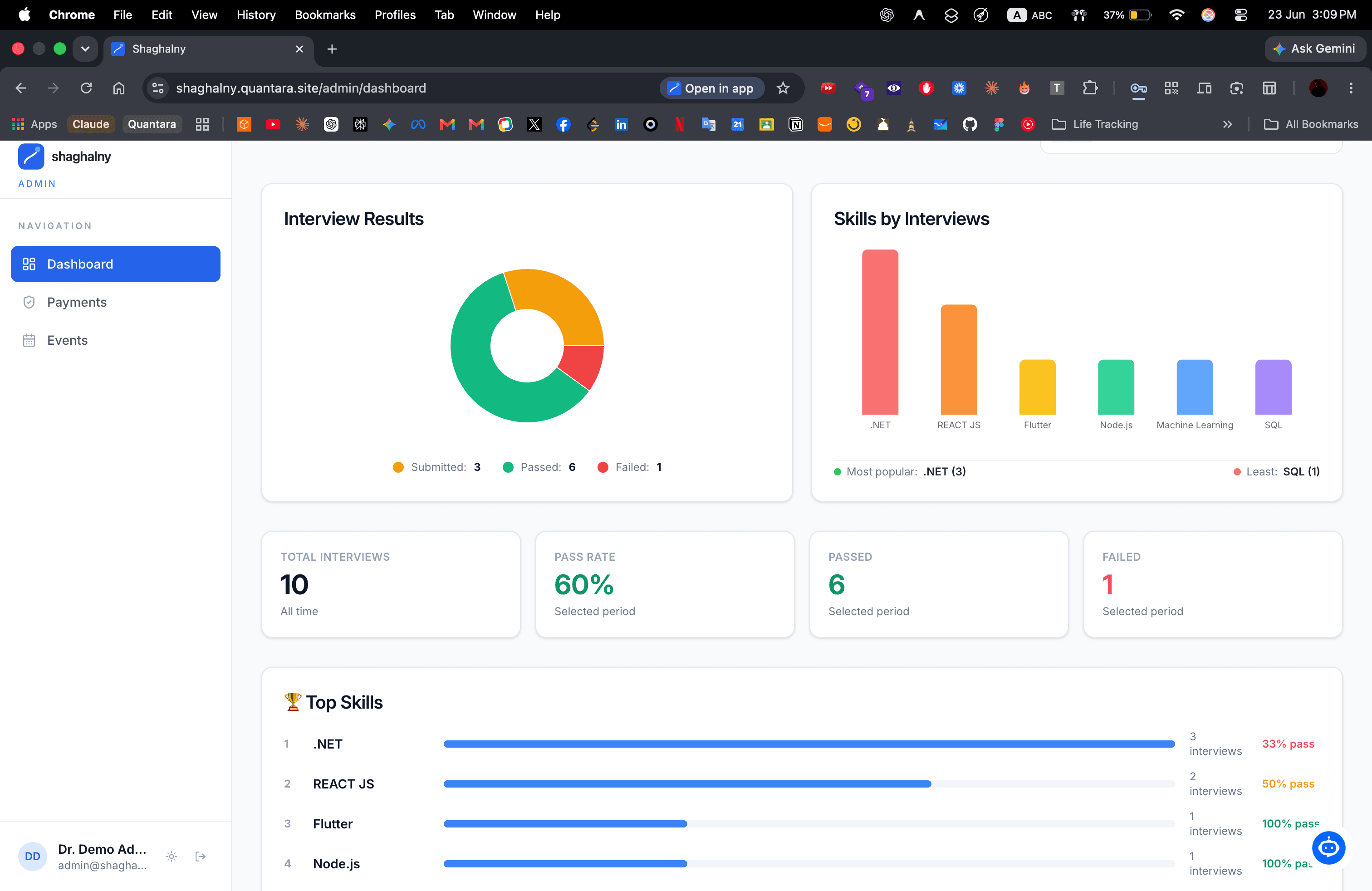Image resolution: width=1372 pixels, height=891 pixels.
Task: Click the Node.js green bar
Action: [x=1116, y=387]
